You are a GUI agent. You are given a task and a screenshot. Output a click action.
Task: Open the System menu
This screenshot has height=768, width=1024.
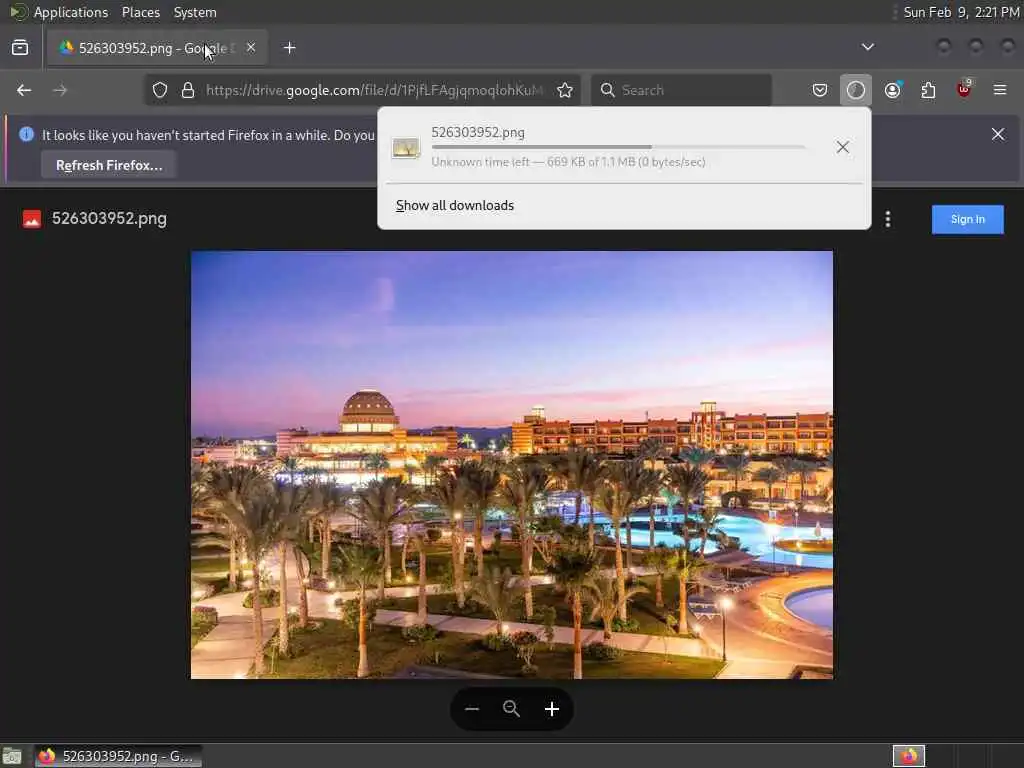tap(195, 12)
